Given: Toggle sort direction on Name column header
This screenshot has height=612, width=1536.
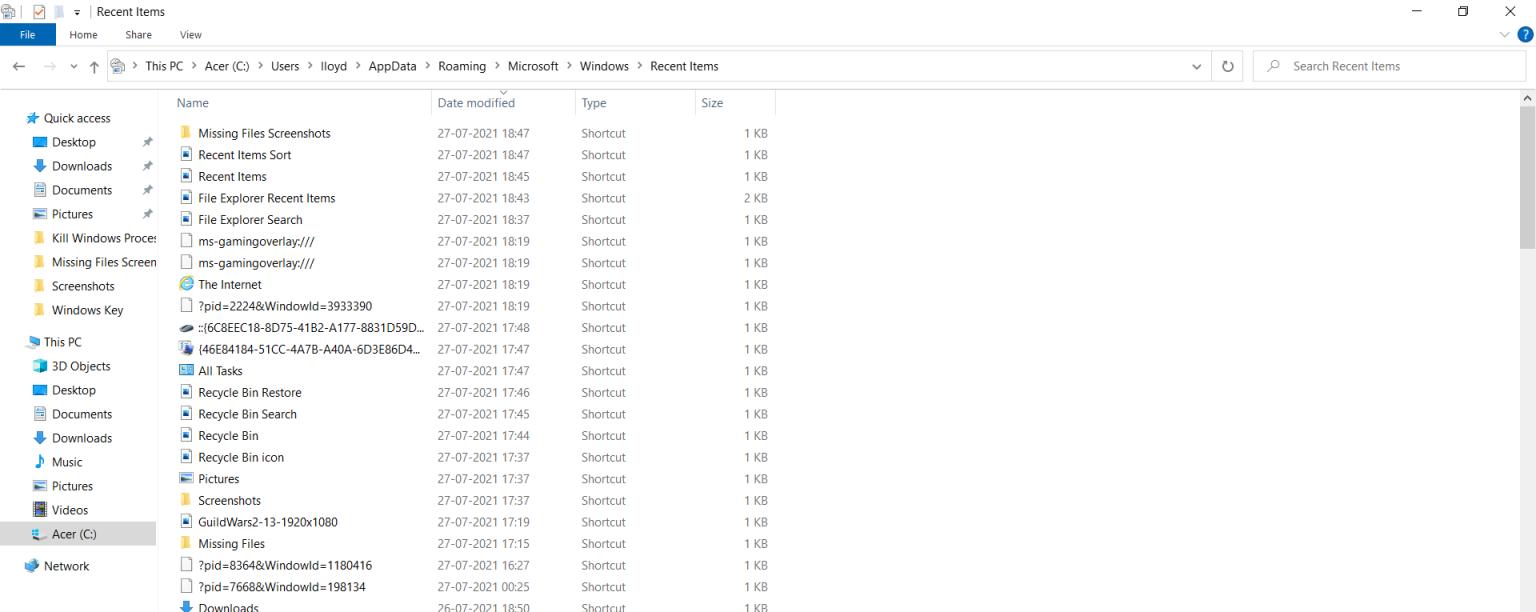Looking at the screenshot, I should [192, 103].
